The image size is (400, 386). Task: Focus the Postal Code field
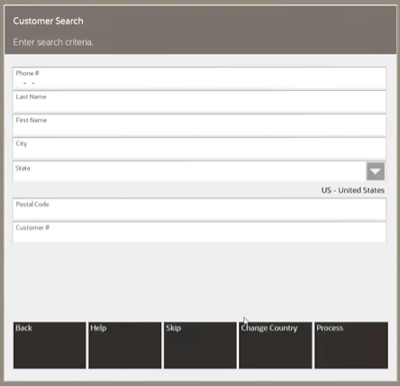click(199, 209)
